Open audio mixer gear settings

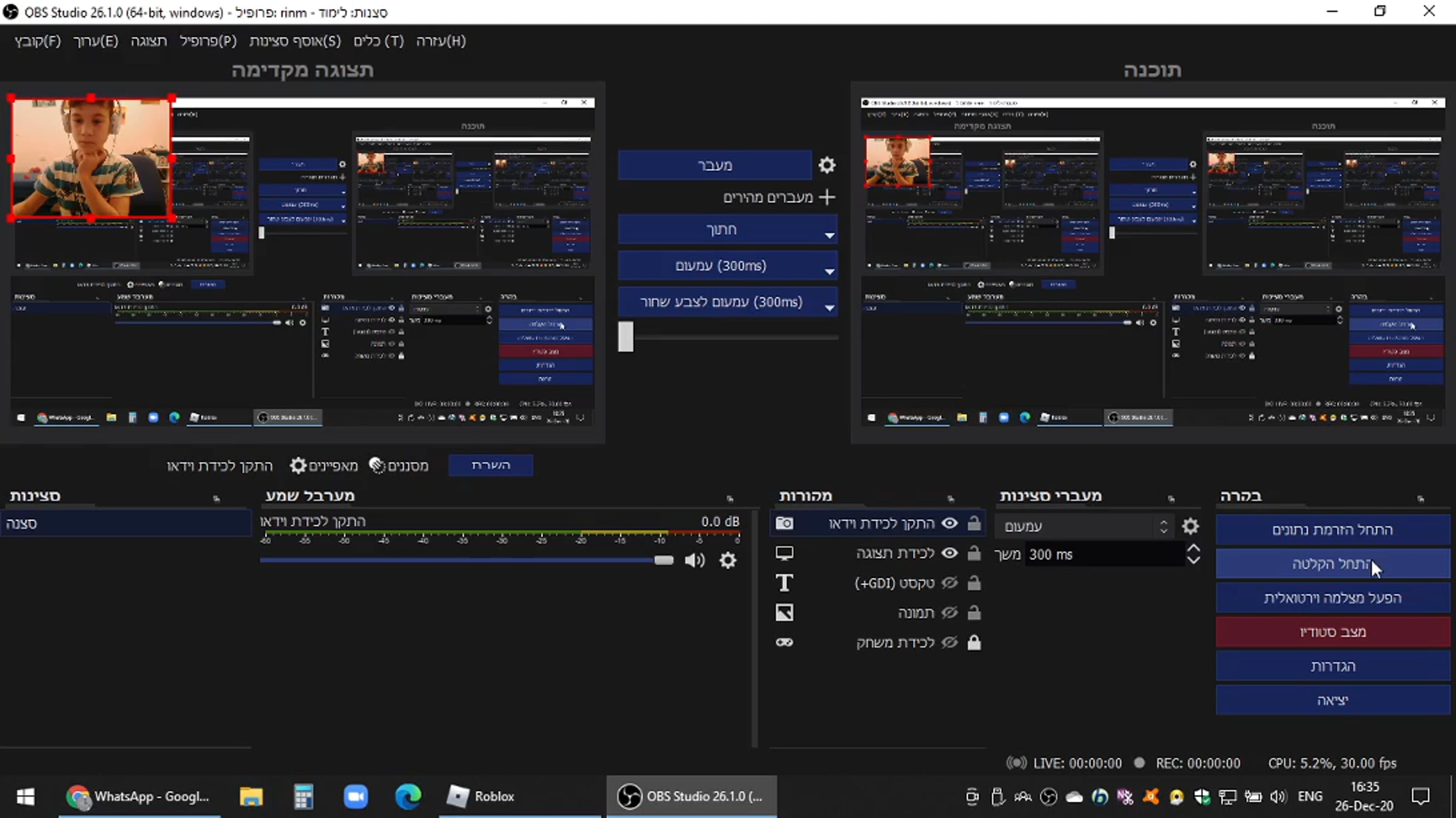[728, 560]
